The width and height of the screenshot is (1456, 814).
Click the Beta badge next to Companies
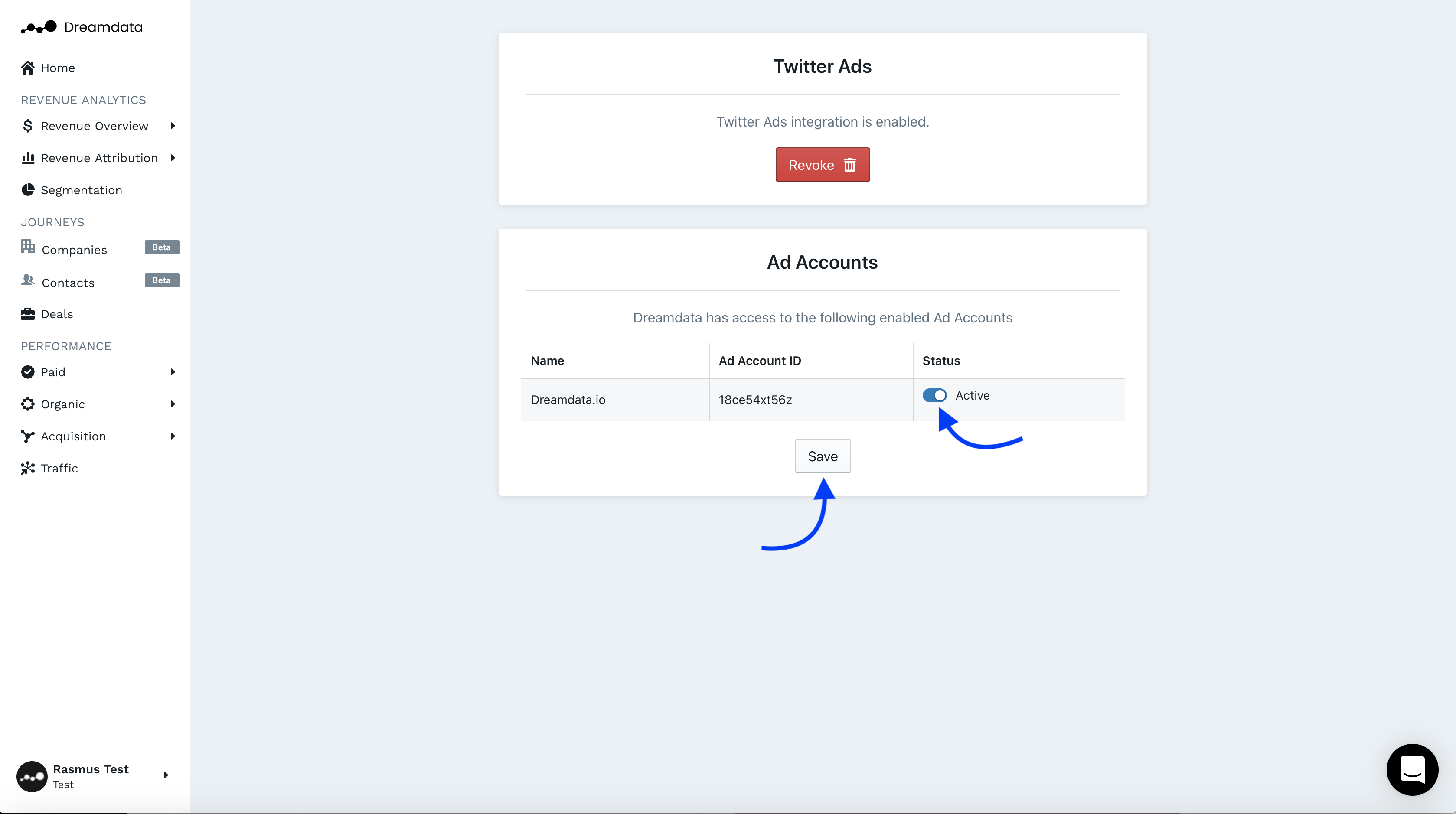162,247
